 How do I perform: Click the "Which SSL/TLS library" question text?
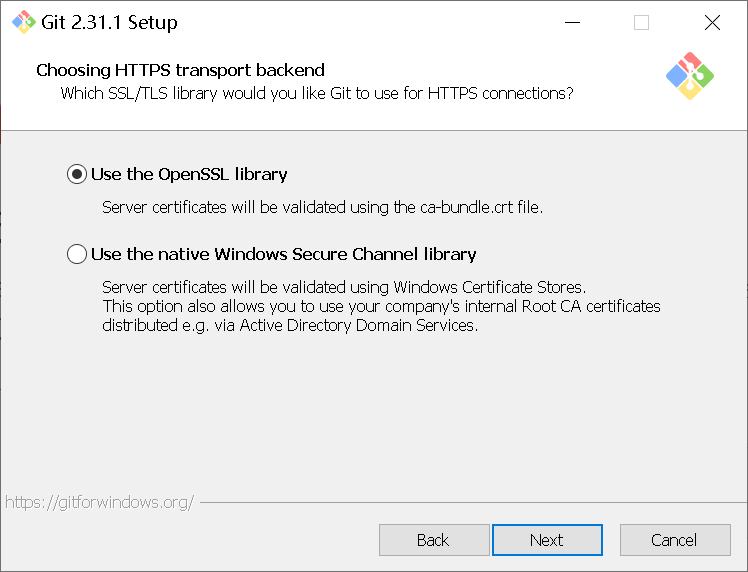317,93
